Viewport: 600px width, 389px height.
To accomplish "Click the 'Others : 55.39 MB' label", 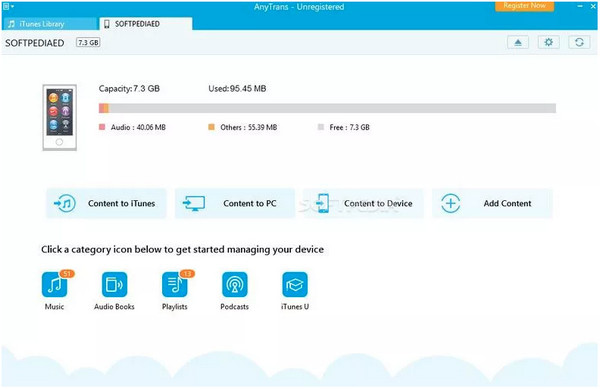I will coord(249,127).
